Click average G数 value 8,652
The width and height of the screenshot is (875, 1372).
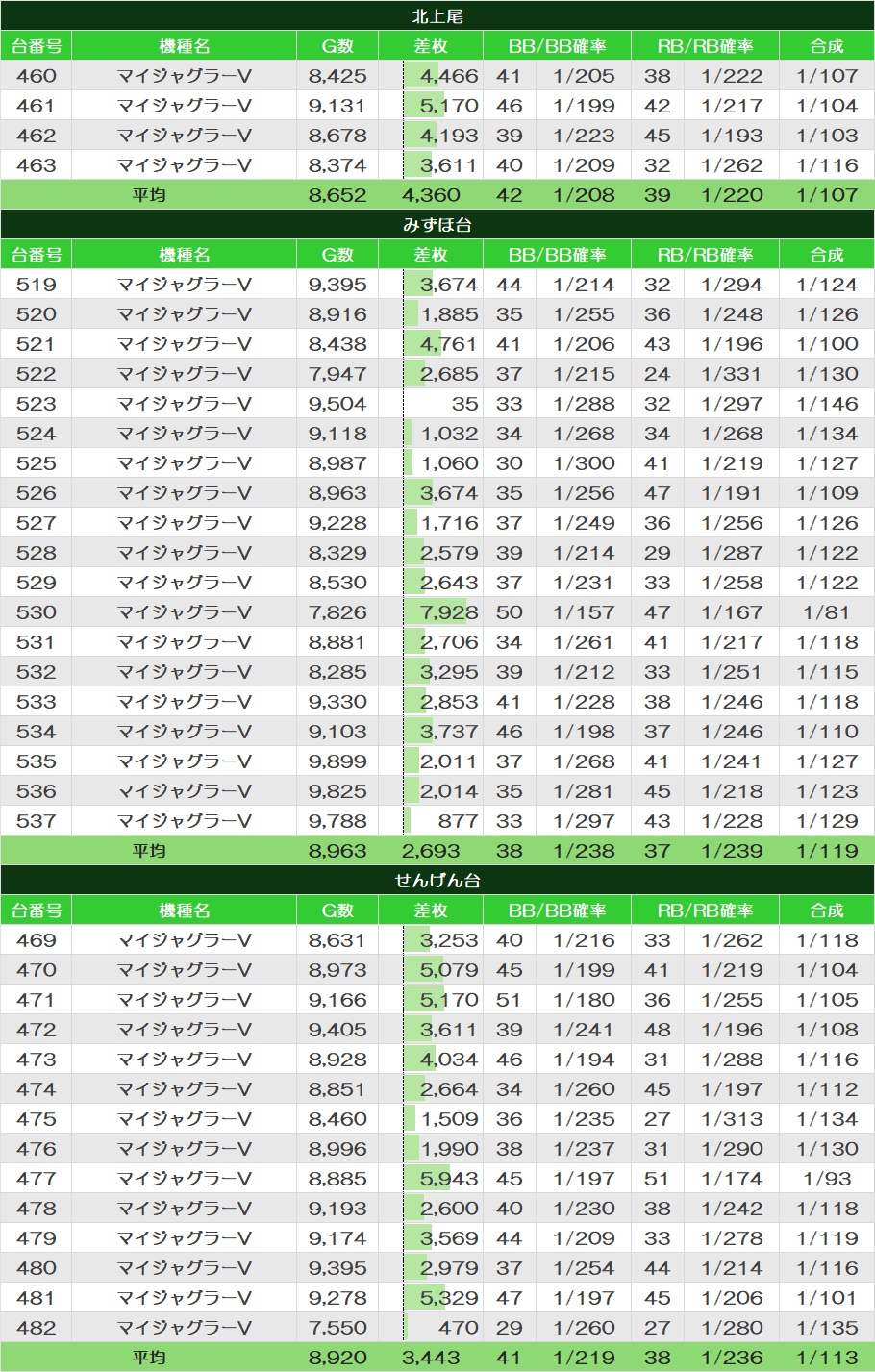point(337,195)
